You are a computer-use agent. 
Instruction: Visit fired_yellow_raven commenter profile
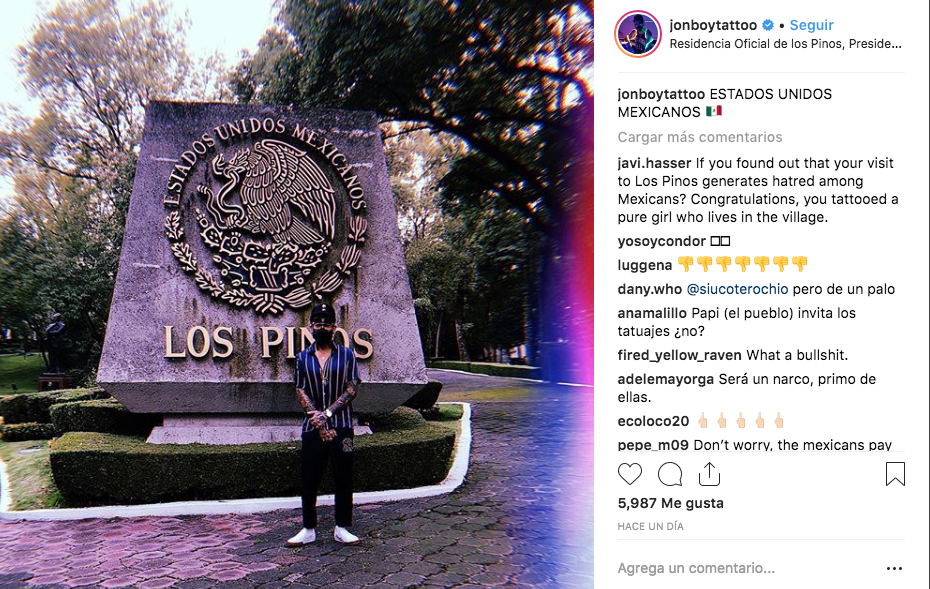click(x=679, y=355)
